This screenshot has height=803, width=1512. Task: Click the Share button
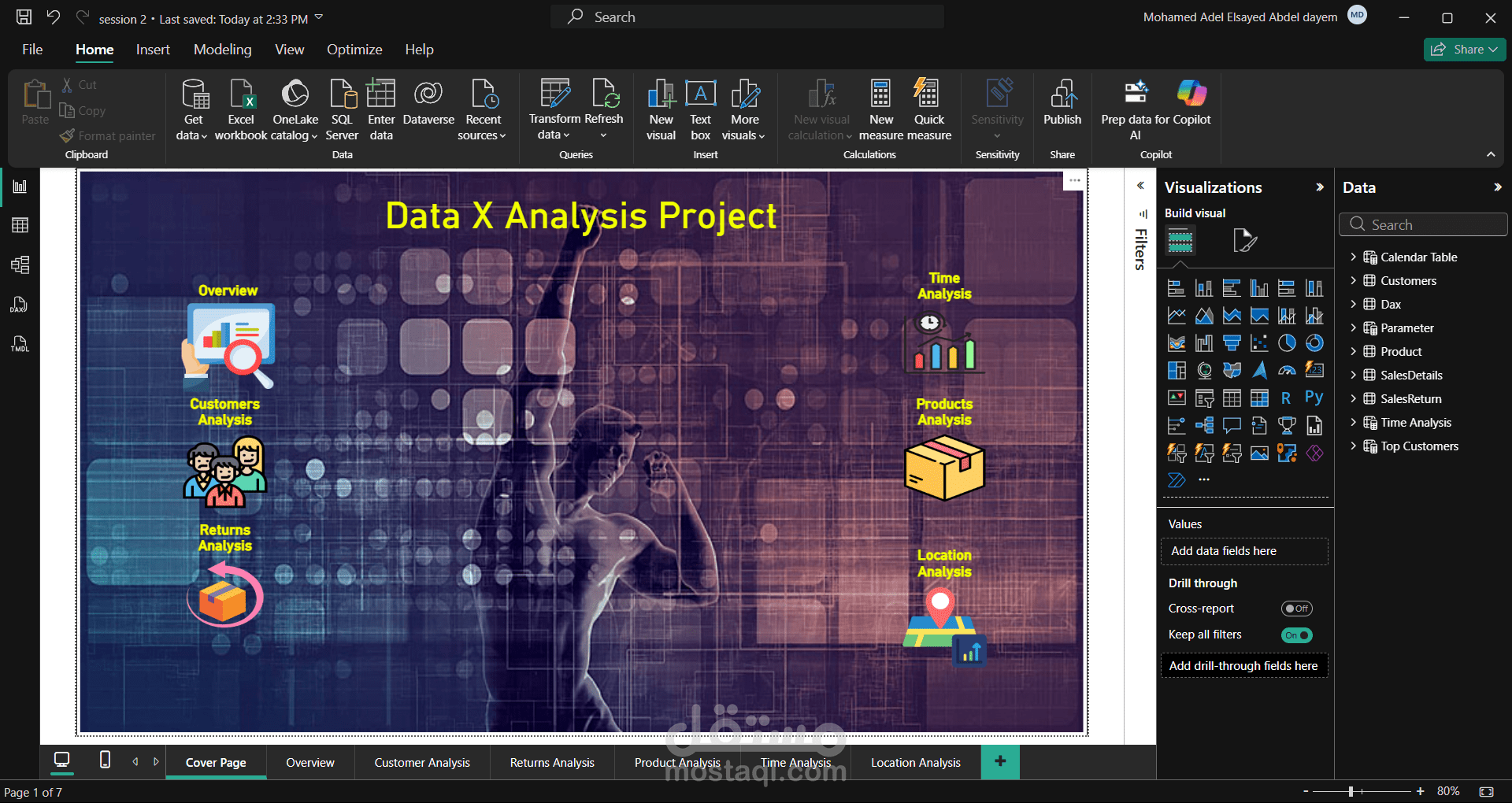[1463, 49]
